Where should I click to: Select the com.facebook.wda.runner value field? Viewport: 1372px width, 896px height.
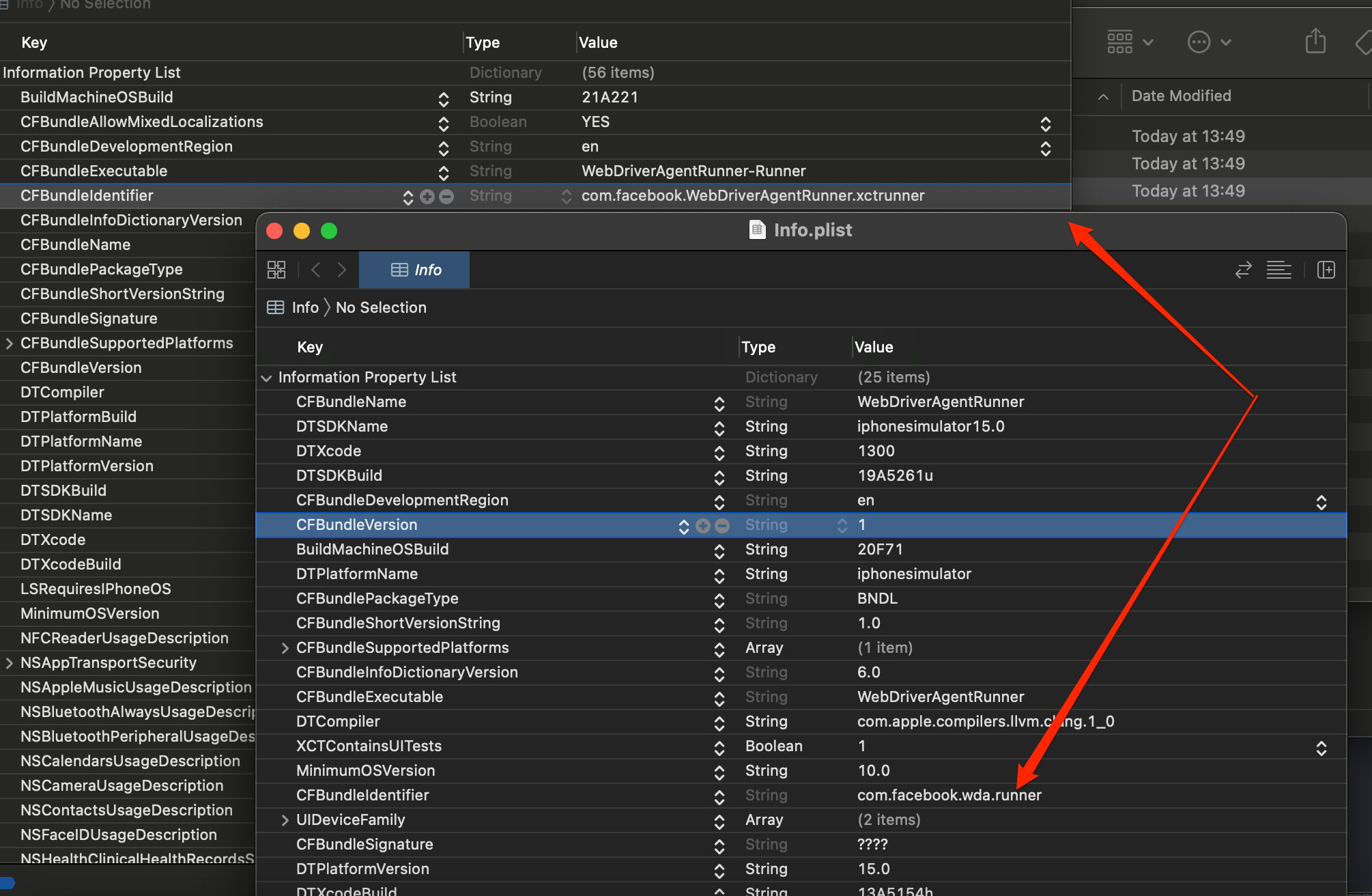[x=949, y=796]
